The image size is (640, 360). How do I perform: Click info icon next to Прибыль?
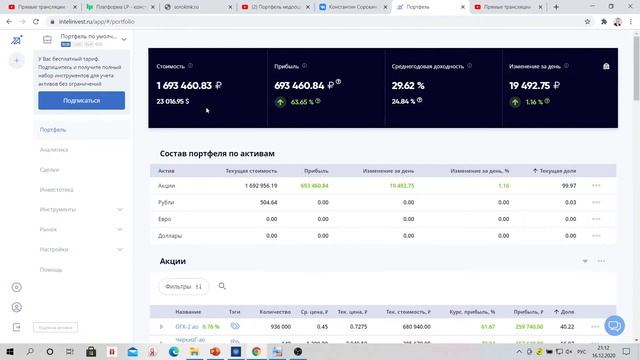(304, 66)
